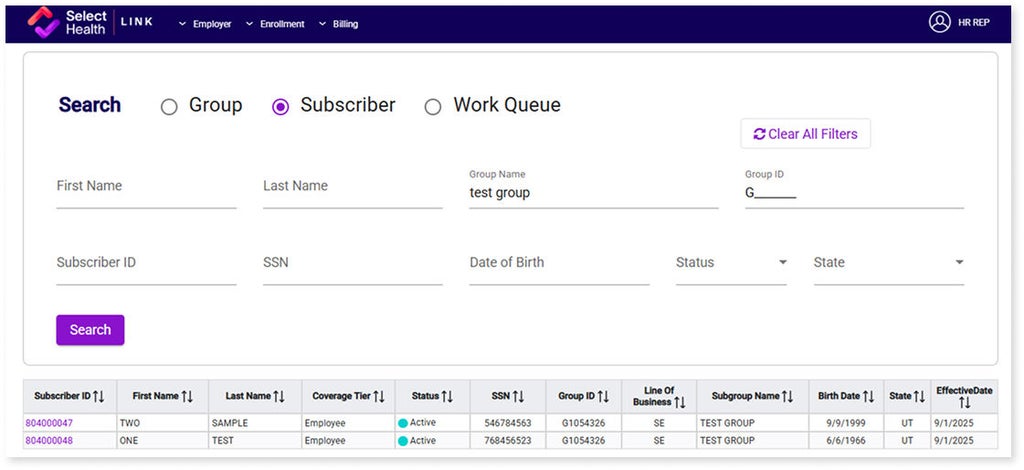1024x470 pixels.
Task: Sort table by Last Name arrows
Action: (x=279, y=396)
